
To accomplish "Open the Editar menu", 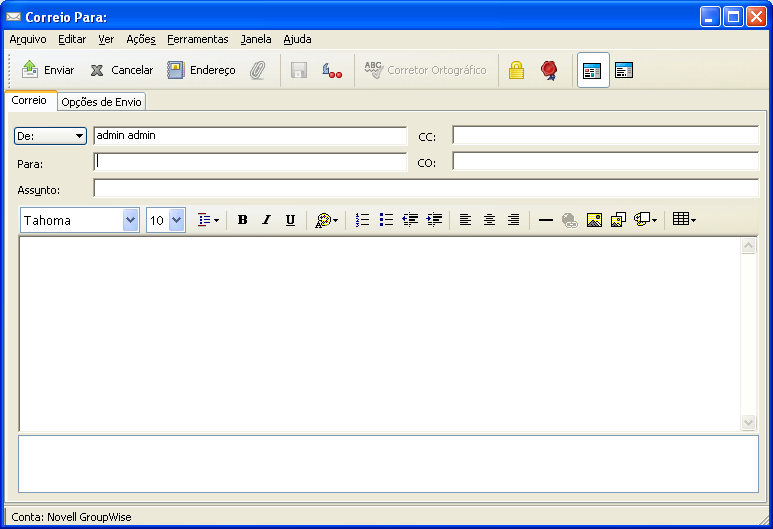I will click(x=72, y=39).
